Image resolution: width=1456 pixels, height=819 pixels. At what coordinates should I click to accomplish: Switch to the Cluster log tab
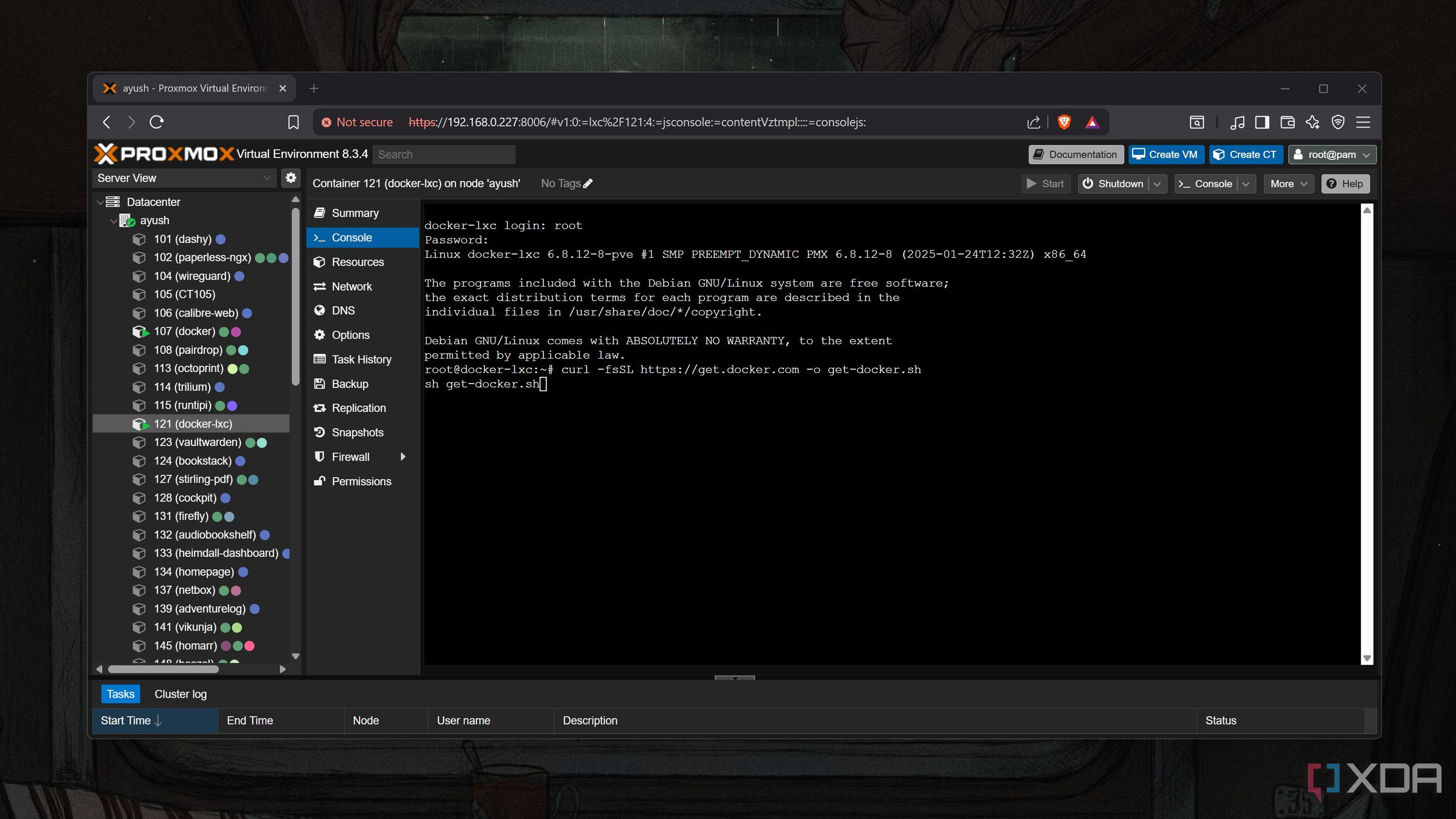pyautogui.click(x=180, y=694)
